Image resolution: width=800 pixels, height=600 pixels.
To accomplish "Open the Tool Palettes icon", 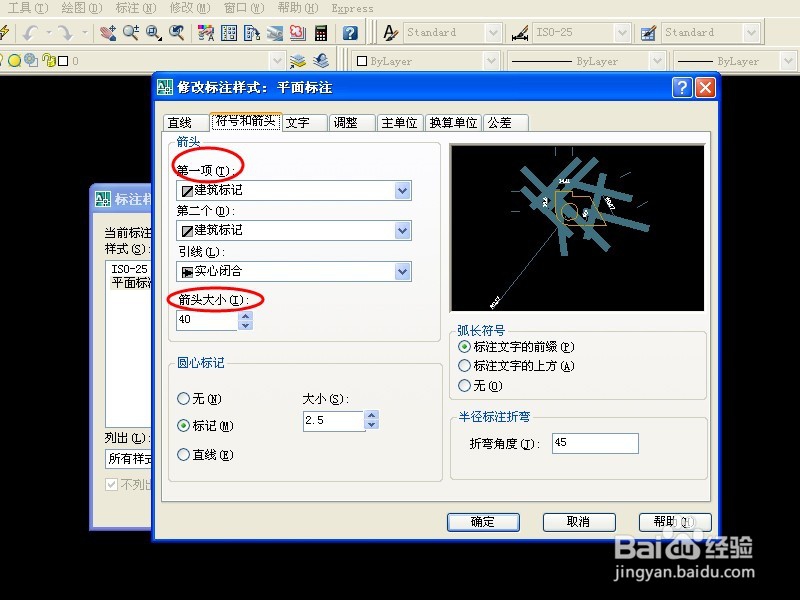I will point(252,33).
